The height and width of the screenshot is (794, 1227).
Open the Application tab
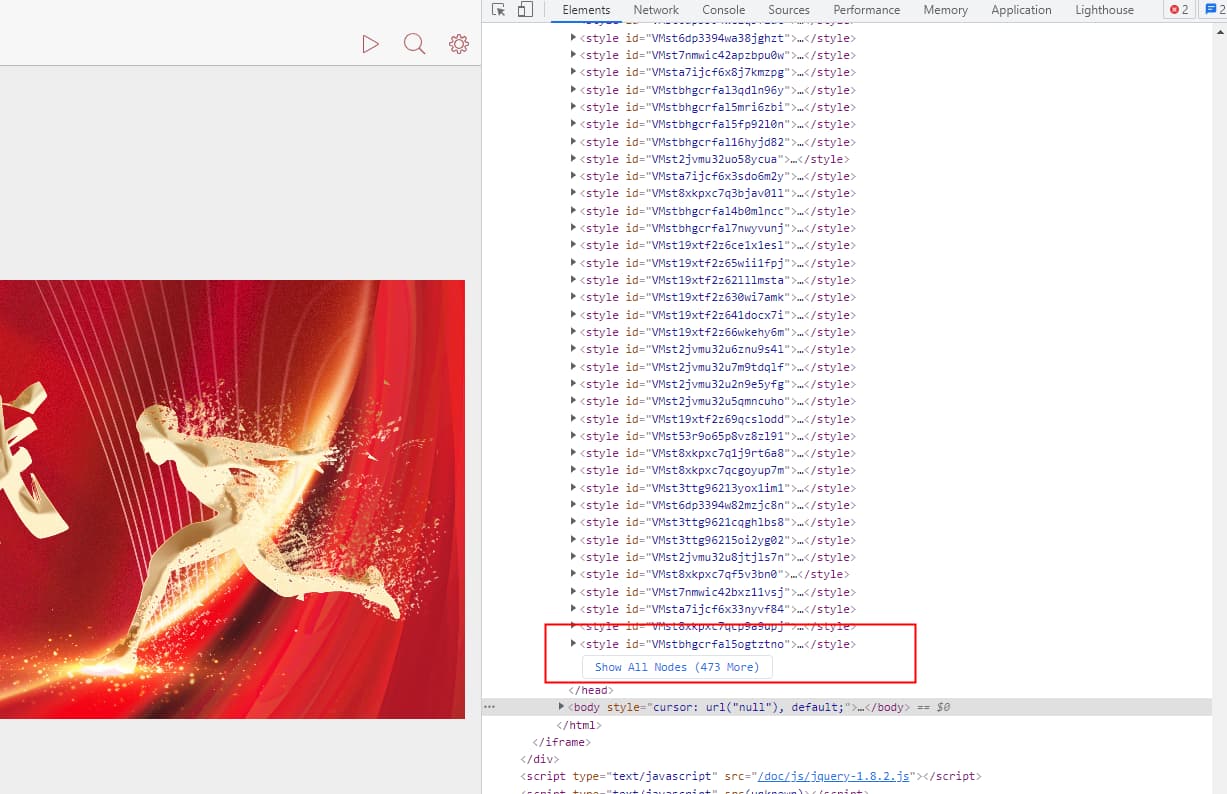1021,10
